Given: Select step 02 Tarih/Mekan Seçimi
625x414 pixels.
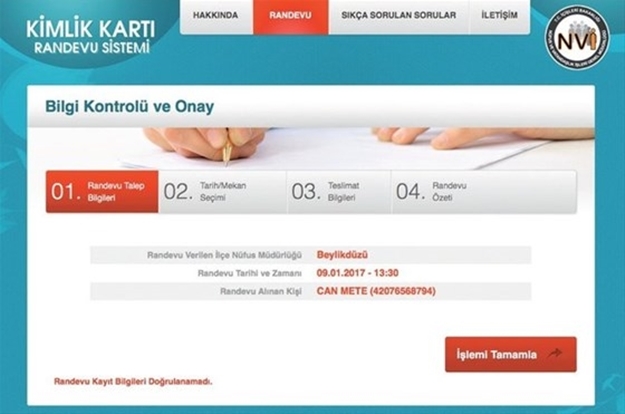Looking at the screenshot, I should coord(220,192).
